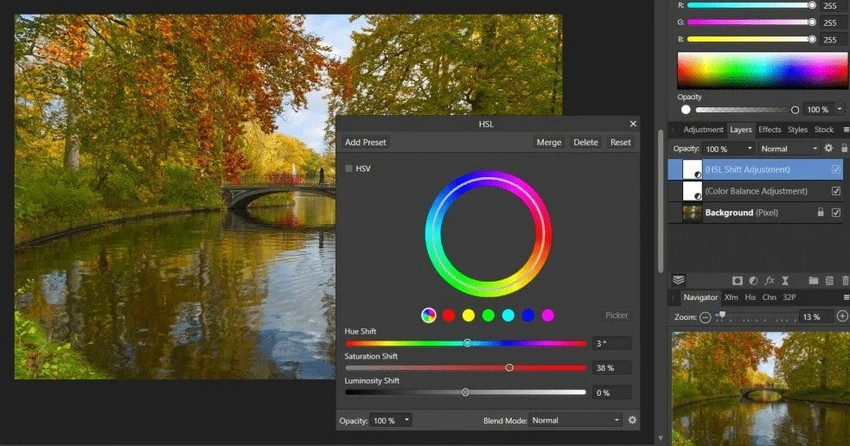Open the Layer Effects fx icon
Viewport: 850px width, 446px height.
click(769, 280)
